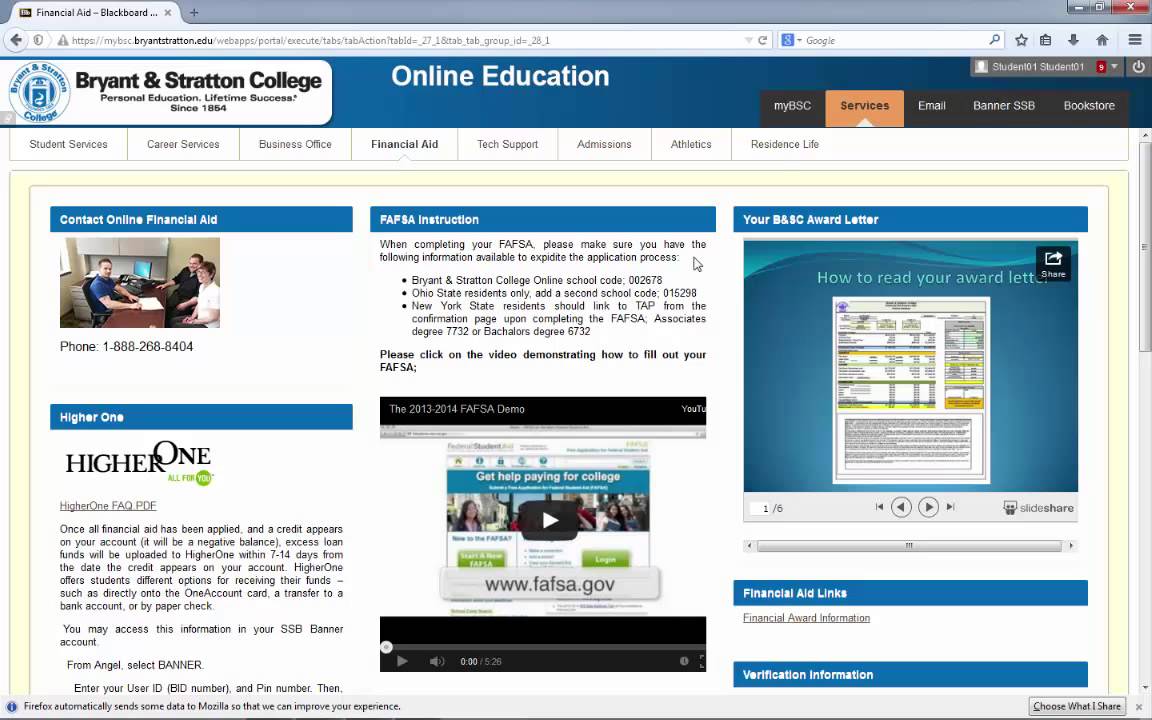Select the Services tab
1152x720 pixels.
pyautogui.click(x=865, y=106)
